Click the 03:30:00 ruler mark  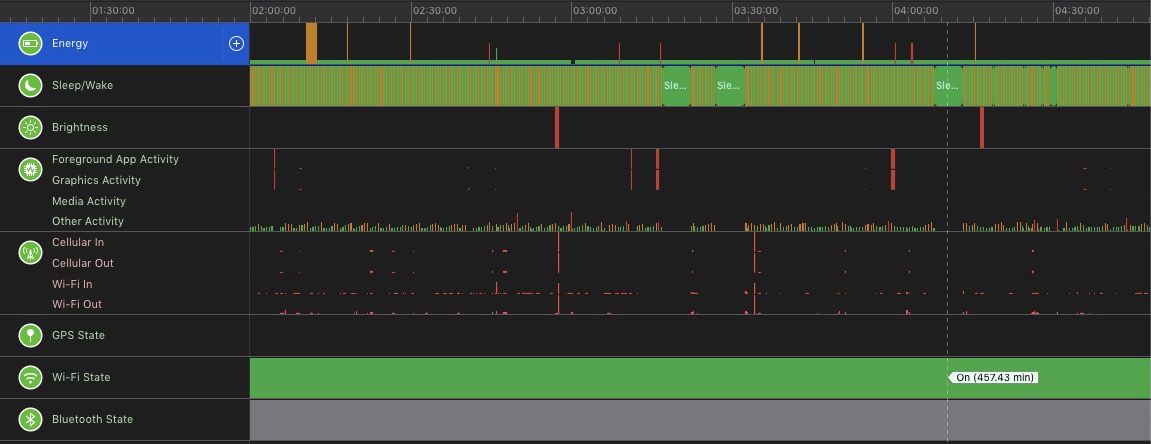point(756,11)
